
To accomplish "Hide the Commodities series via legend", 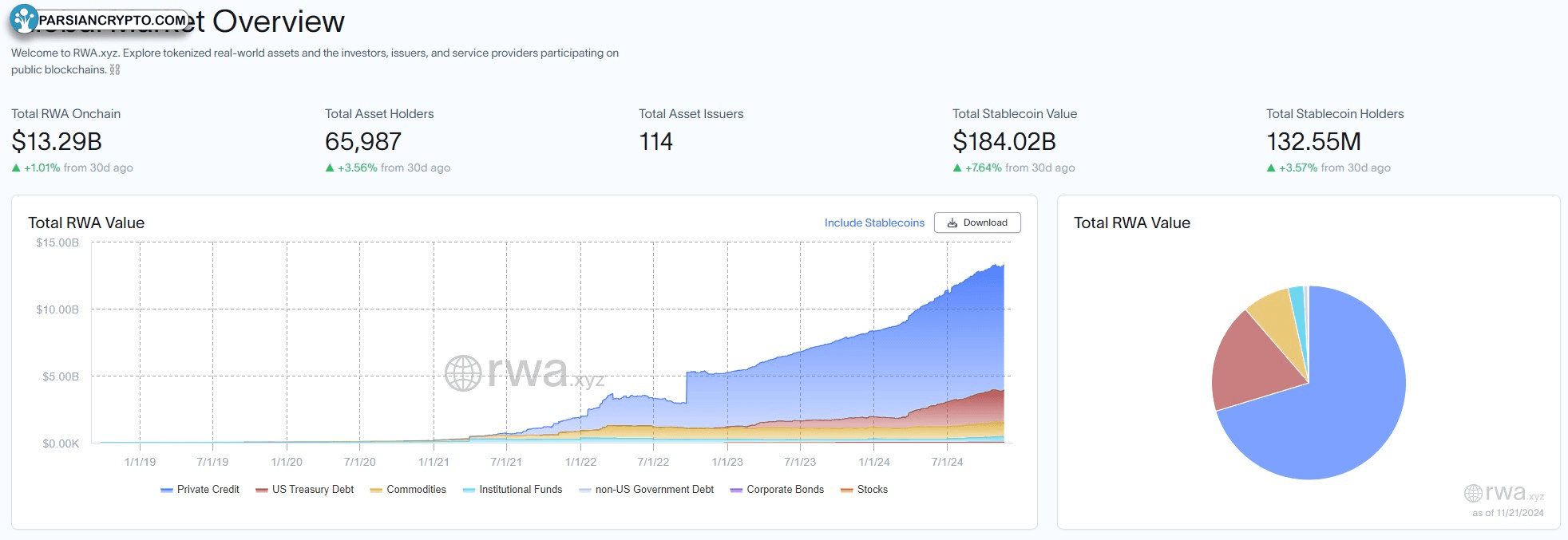I will 408,490.
